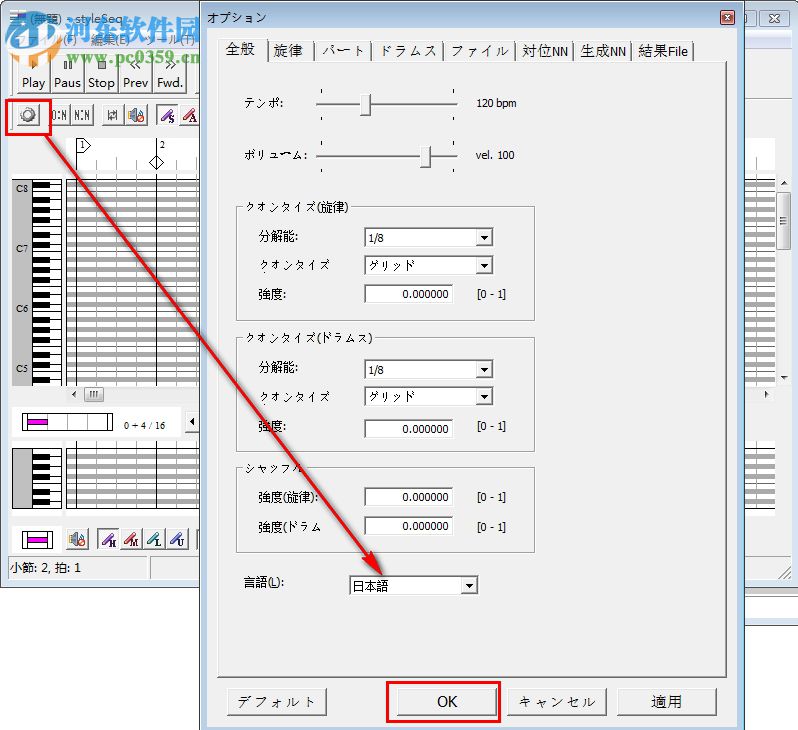Screen dimensions: 798x730
Task: Select the purple pencil H tool
Action: (108, 539)
